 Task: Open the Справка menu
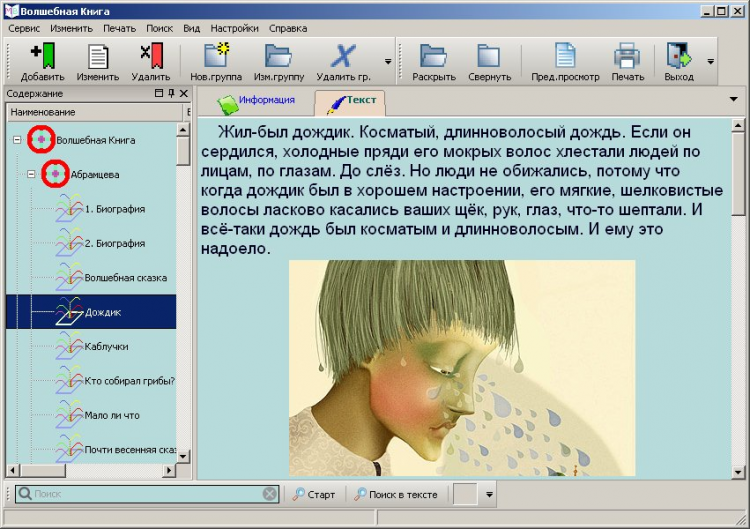[x=288, y=28]
